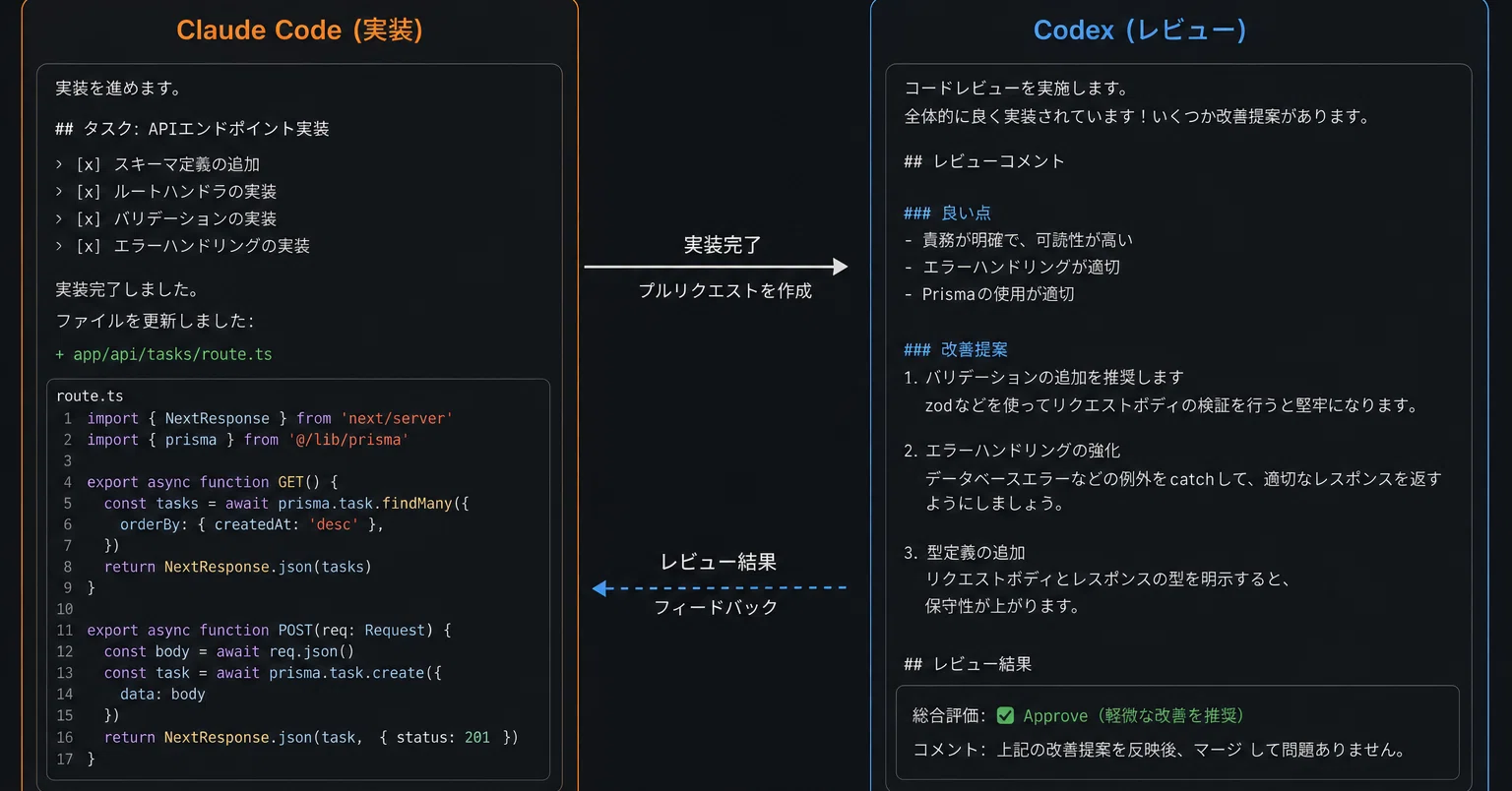1512x791 pixels.
Task: Click the 'レビュー結果' center arrow label
Action: click(719, 562)
